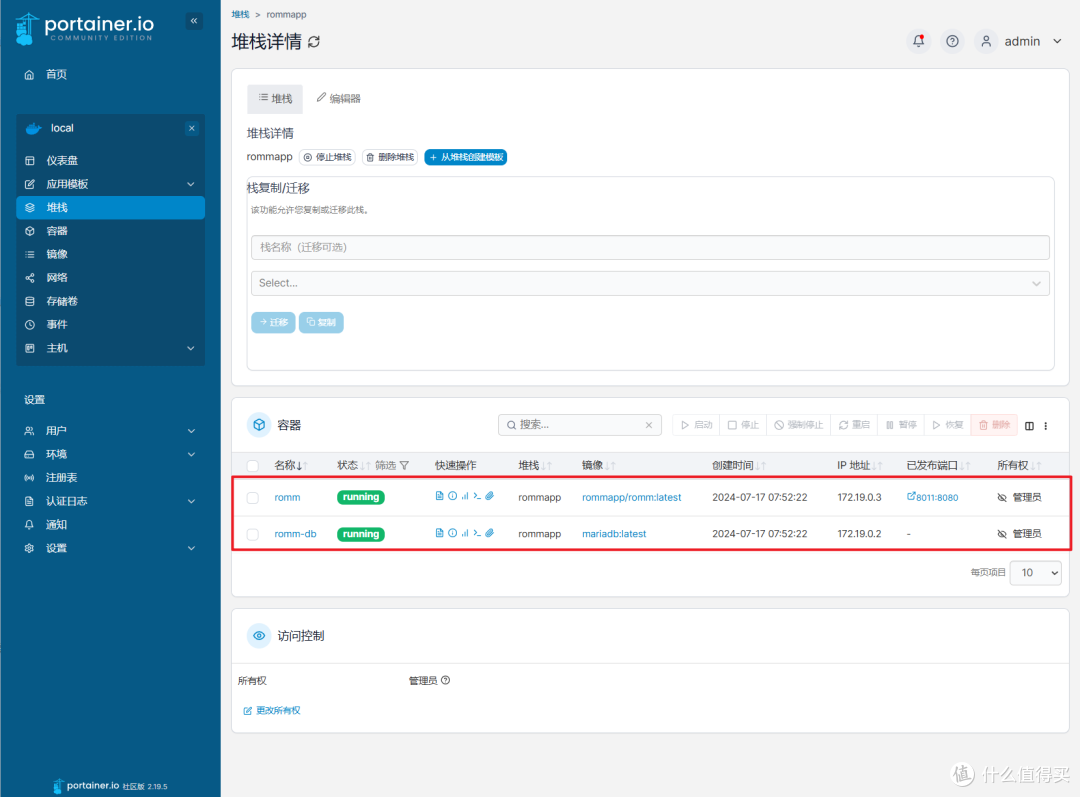This screenshot has height=797, width=1080.
Task: Go to 首页 in sidebar
Action: tap(56, 74)
